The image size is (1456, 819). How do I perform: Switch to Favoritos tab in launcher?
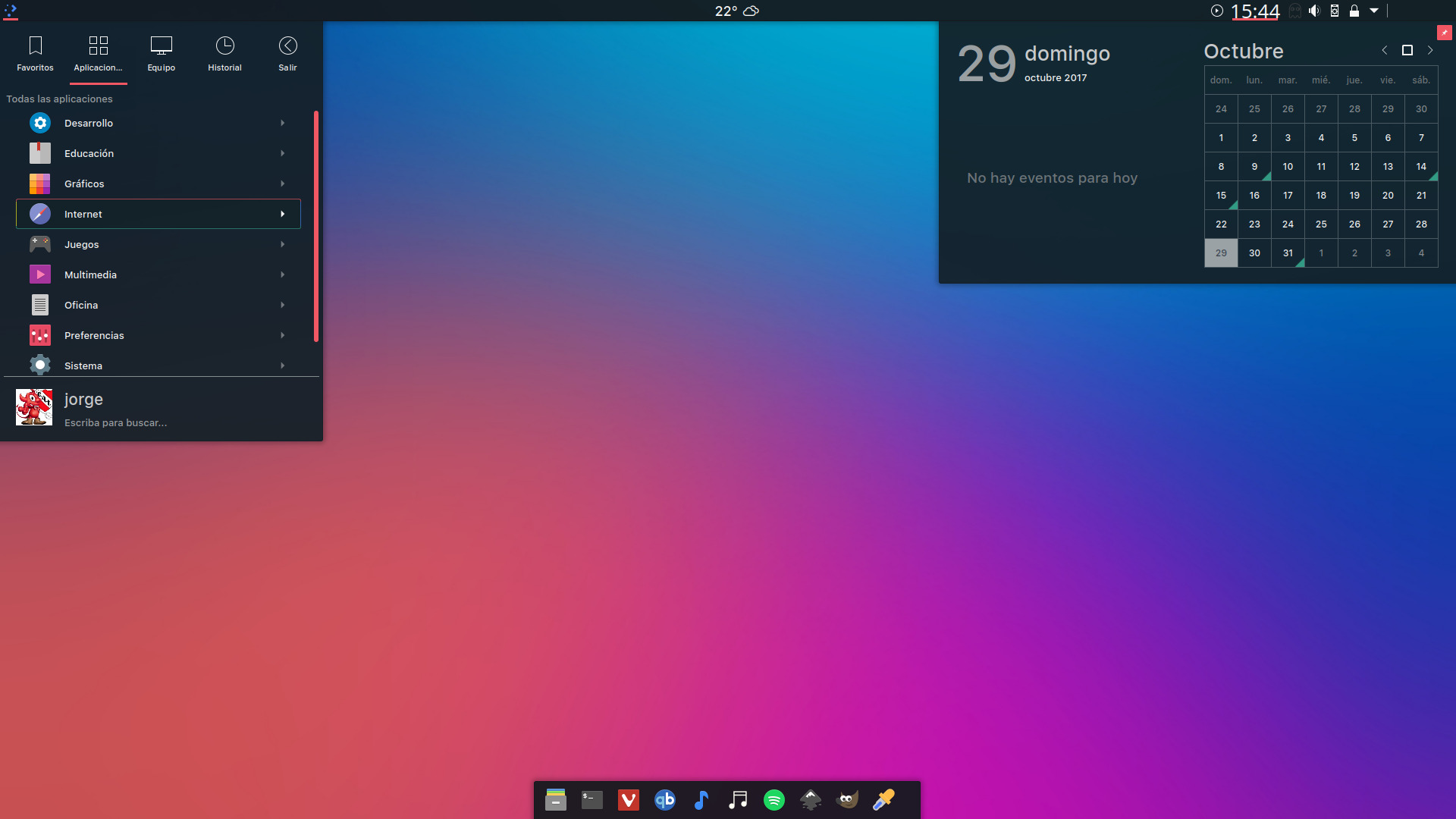(x=35, y=53)
